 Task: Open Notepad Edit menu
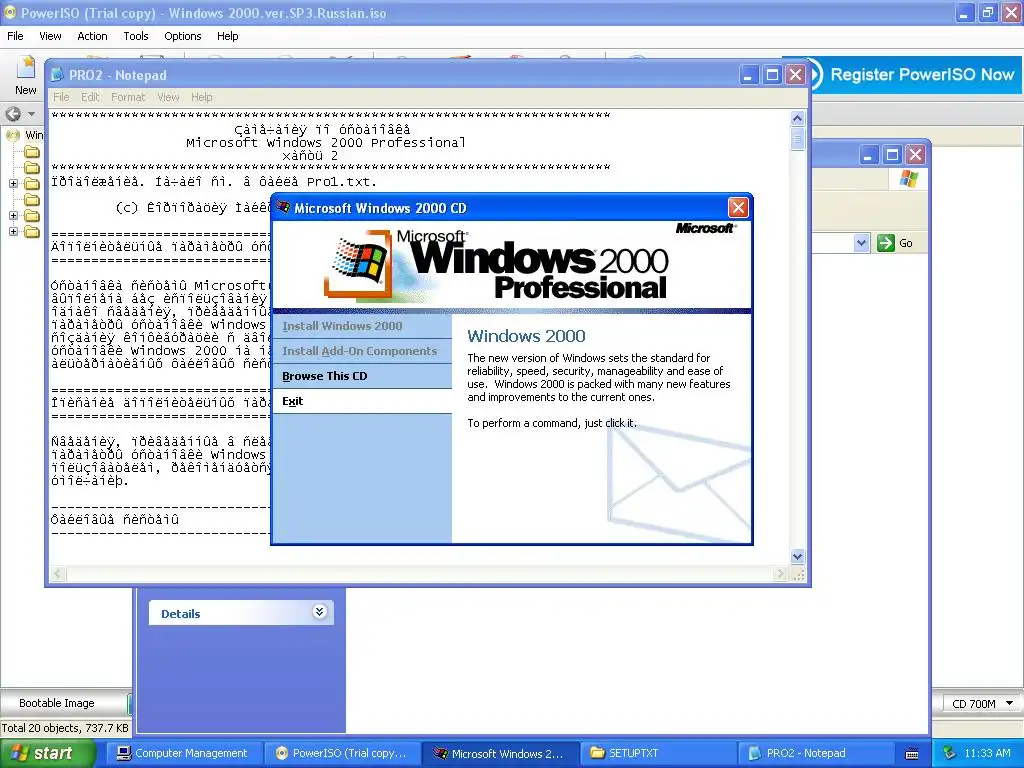[x=90, y=97]
